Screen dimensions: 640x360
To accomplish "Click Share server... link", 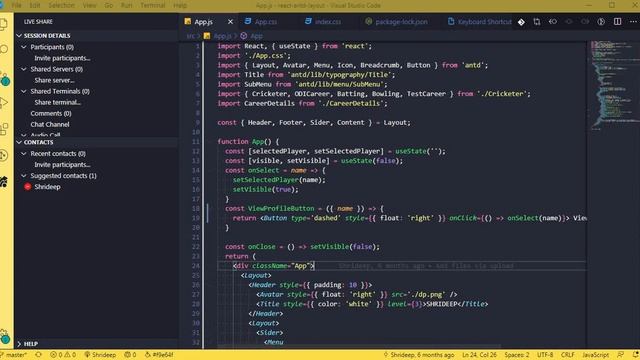I will pos(54,80).
